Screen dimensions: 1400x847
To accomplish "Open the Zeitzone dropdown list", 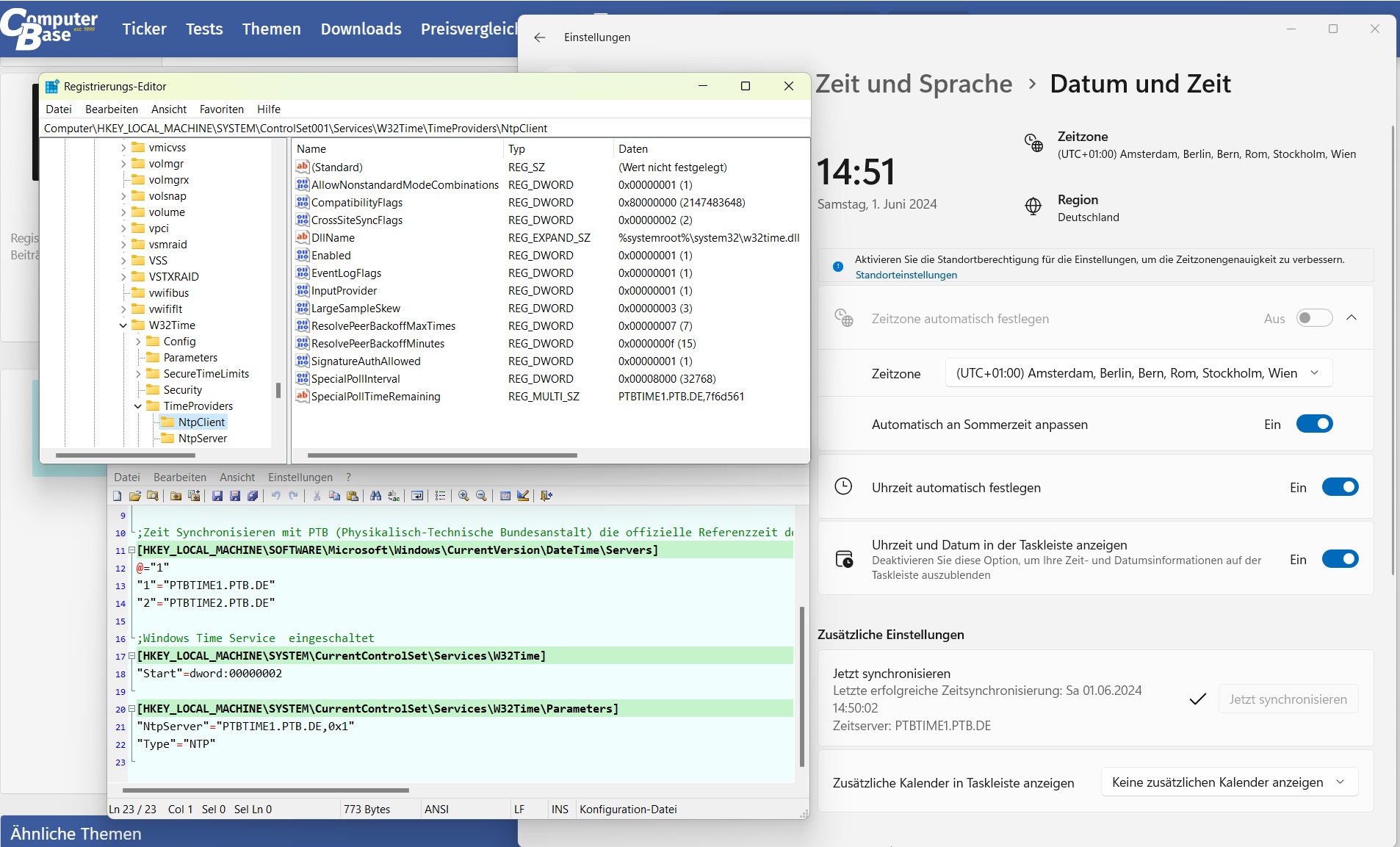I will point(1139,373).
